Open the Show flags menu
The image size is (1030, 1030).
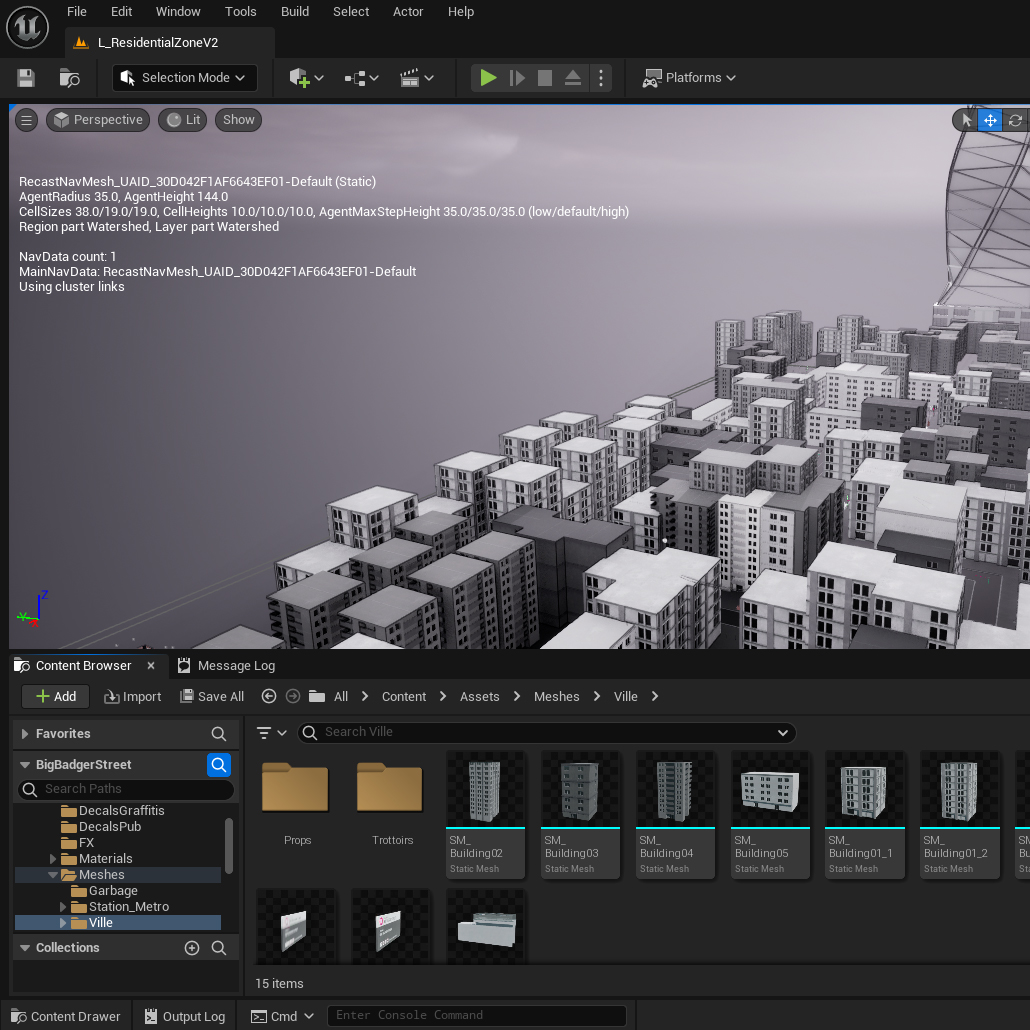[x=238, y=120]
